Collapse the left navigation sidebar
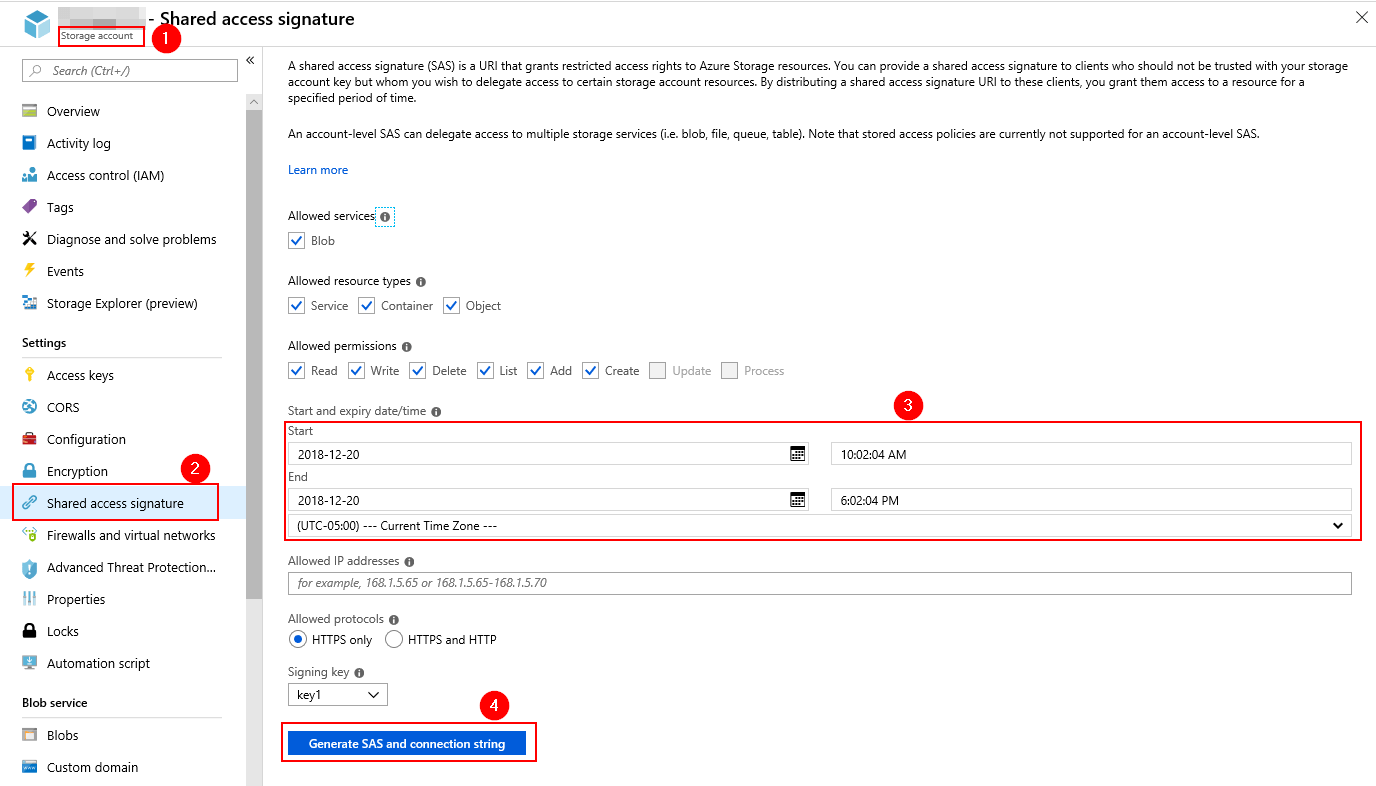The height and width of the screenshot is (786, 1376). pos(251,60)
